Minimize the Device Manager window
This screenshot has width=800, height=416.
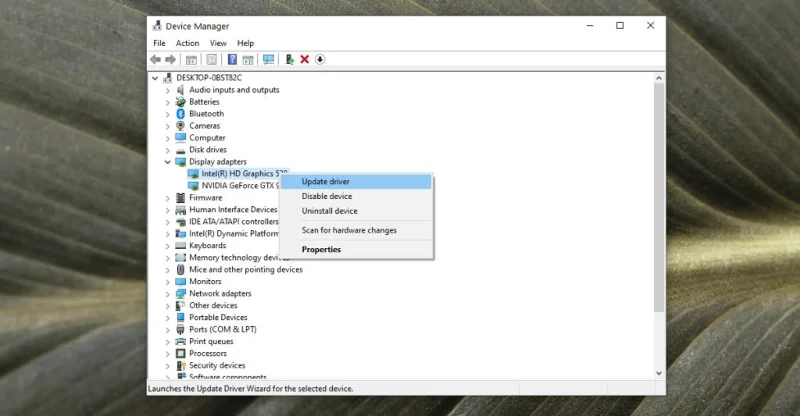click(590, 26)
